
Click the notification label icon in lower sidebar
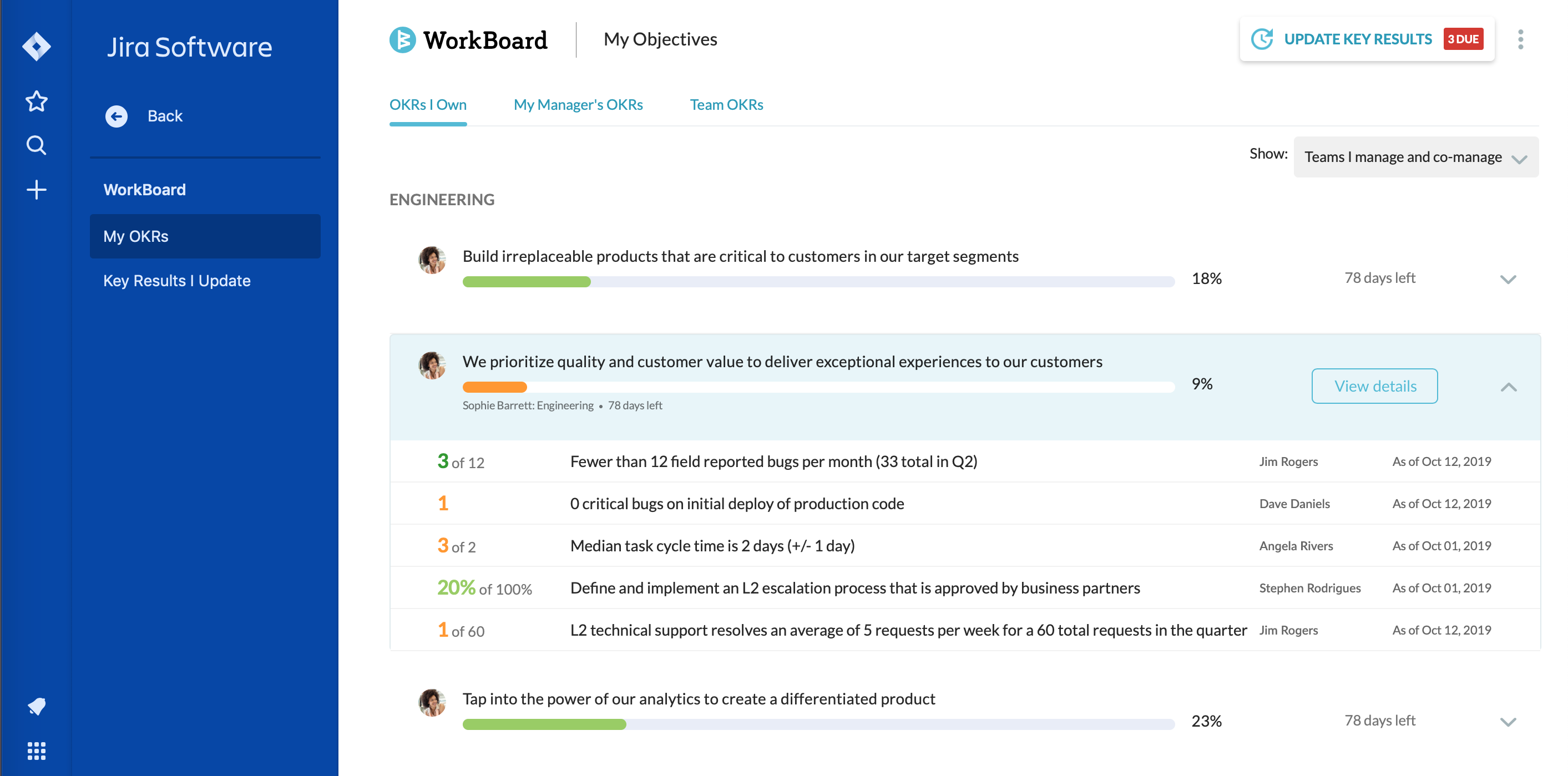(36, 706)
